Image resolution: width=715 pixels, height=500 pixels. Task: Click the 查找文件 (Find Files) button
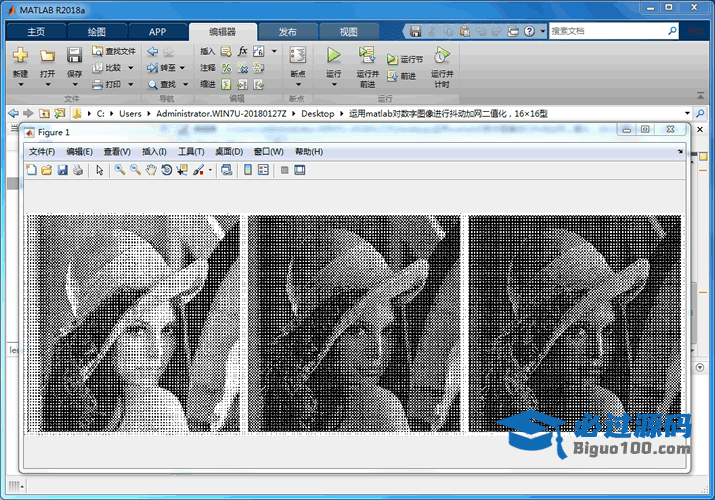[113, 51]
